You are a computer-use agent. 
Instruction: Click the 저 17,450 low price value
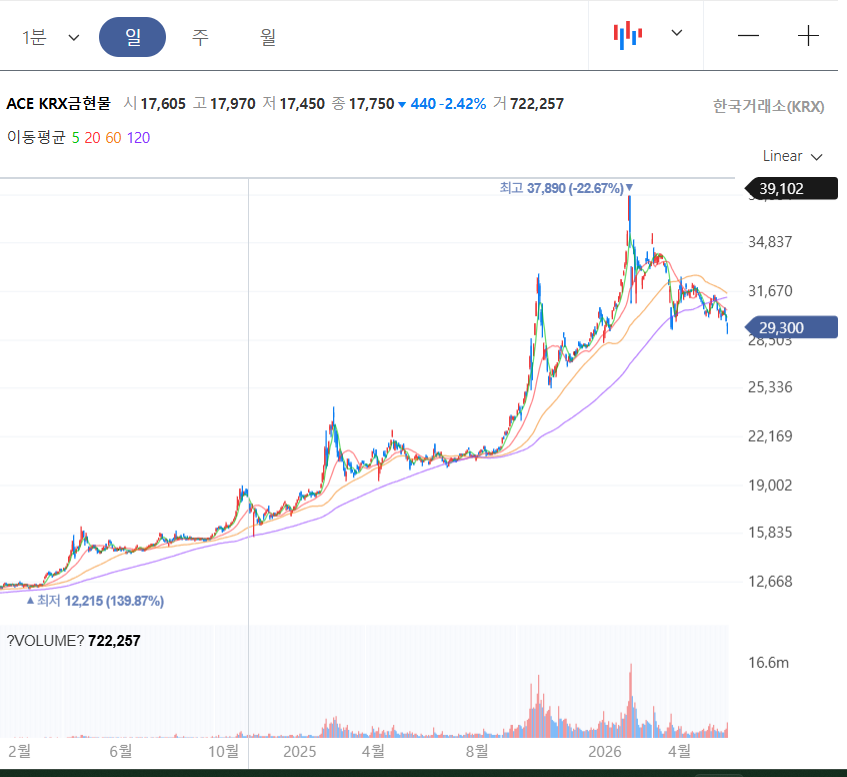[294, 104]
